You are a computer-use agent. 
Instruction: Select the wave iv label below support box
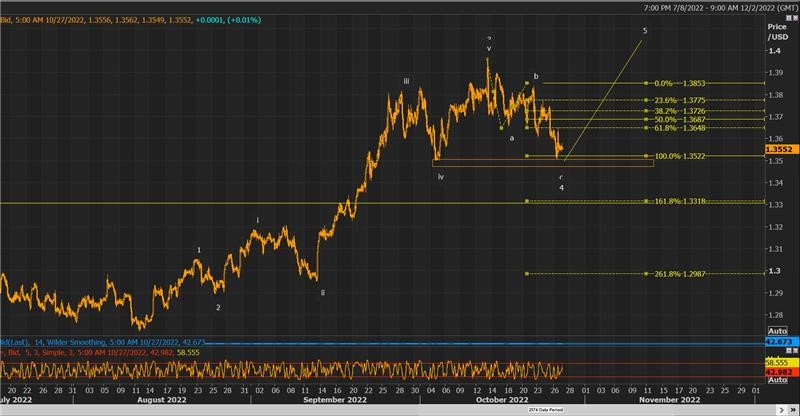point(440,177)
